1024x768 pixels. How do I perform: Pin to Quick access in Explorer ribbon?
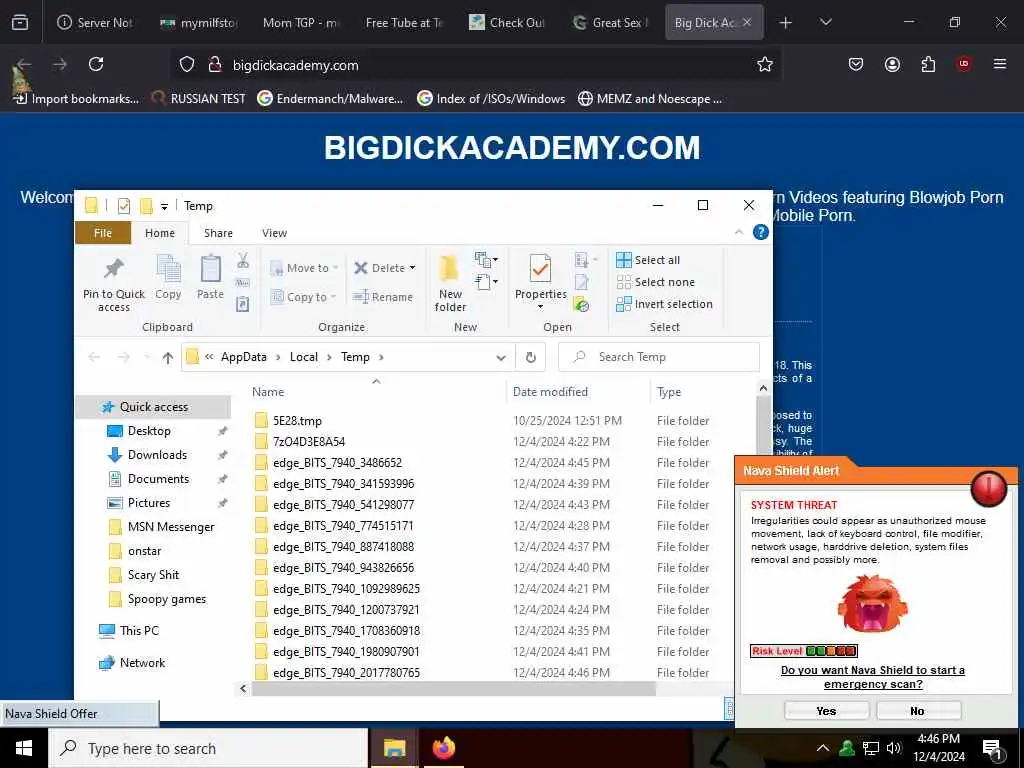(x=114, y=284)
